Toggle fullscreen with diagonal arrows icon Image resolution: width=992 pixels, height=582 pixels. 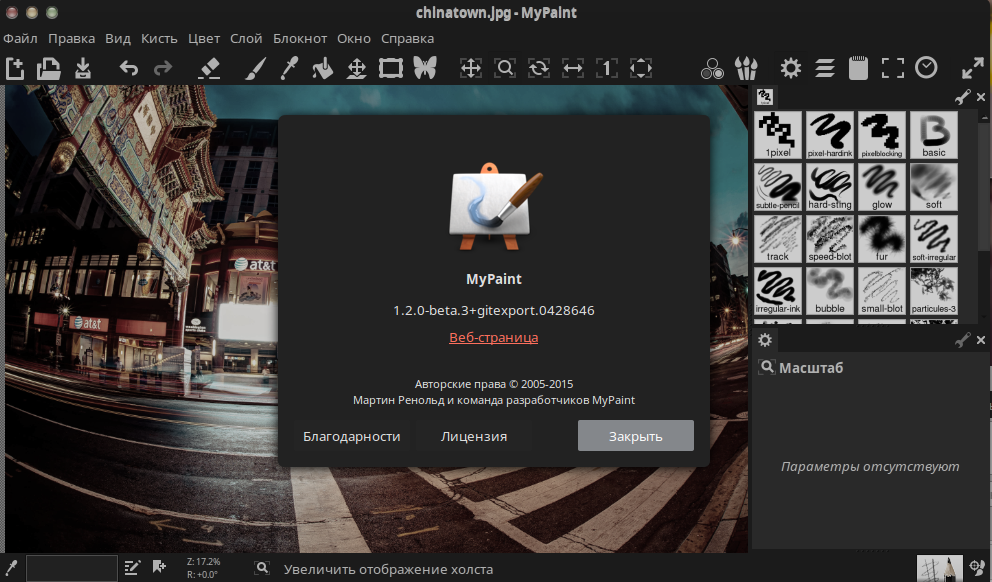[x=972, y=68]
